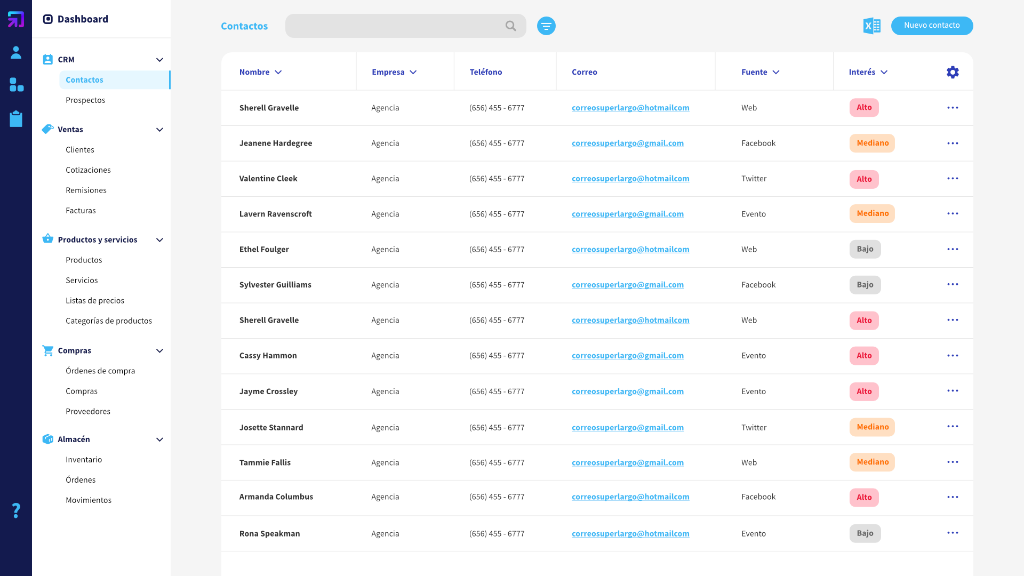The image size is (1024, 576).
Task: Open the help question mark icon
Action: [x=16, y=510]
